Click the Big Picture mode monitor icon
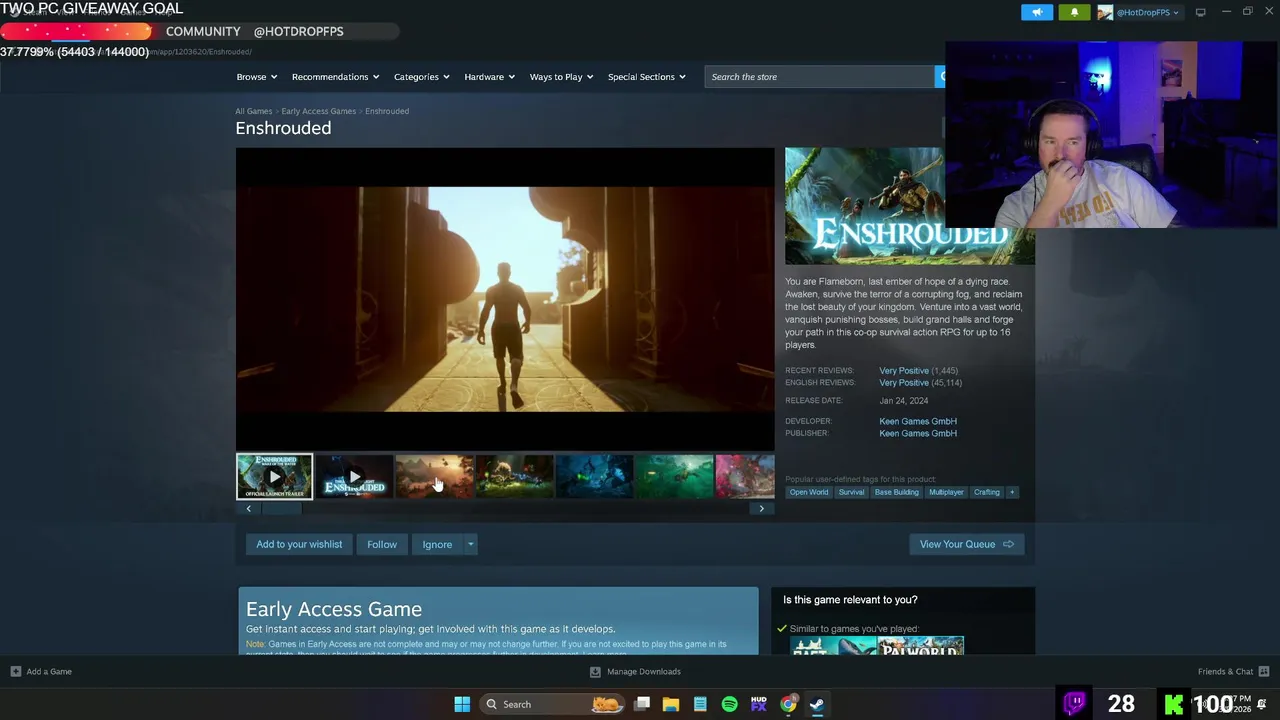 click(1200, 12)
